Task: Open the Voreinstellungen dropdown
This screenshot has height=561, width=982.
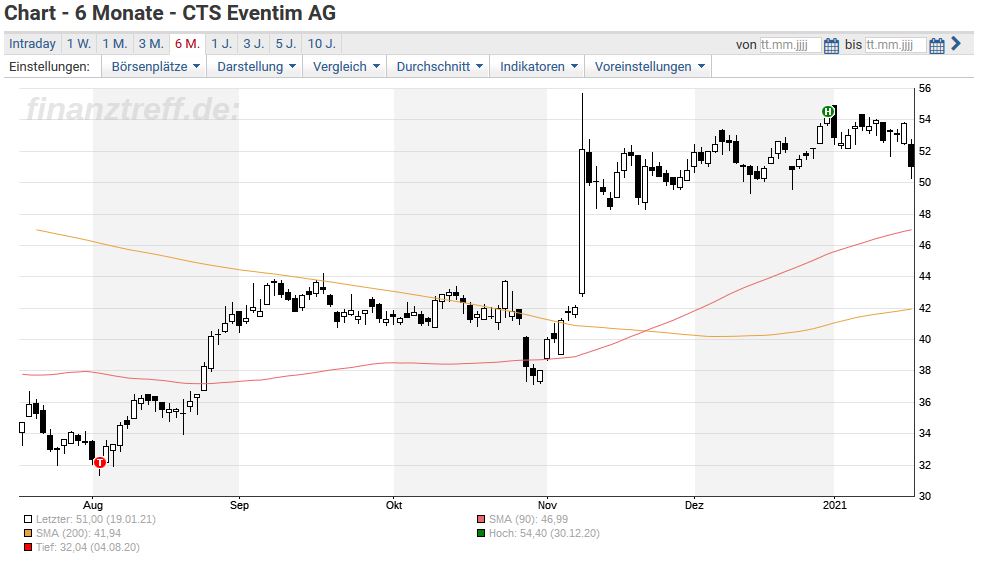Action: (x=649, y=66)
